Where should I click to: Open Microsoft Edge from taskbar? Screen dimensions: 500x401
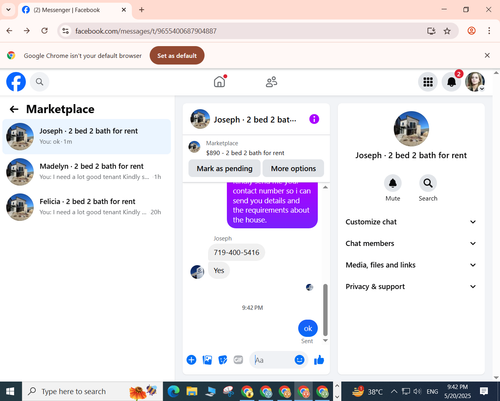click(x=173, y=391)
